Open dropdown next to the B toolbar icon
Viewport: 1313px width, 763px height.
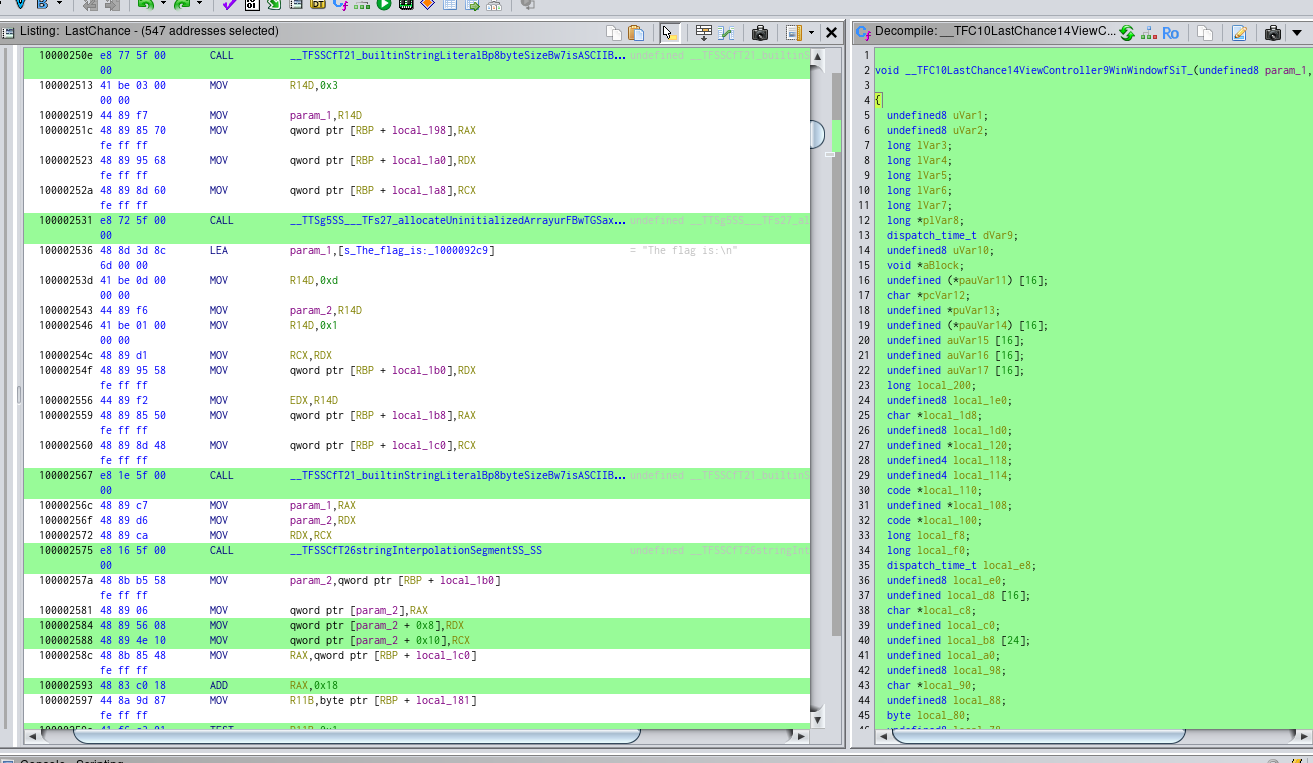(x=59, y=5)
